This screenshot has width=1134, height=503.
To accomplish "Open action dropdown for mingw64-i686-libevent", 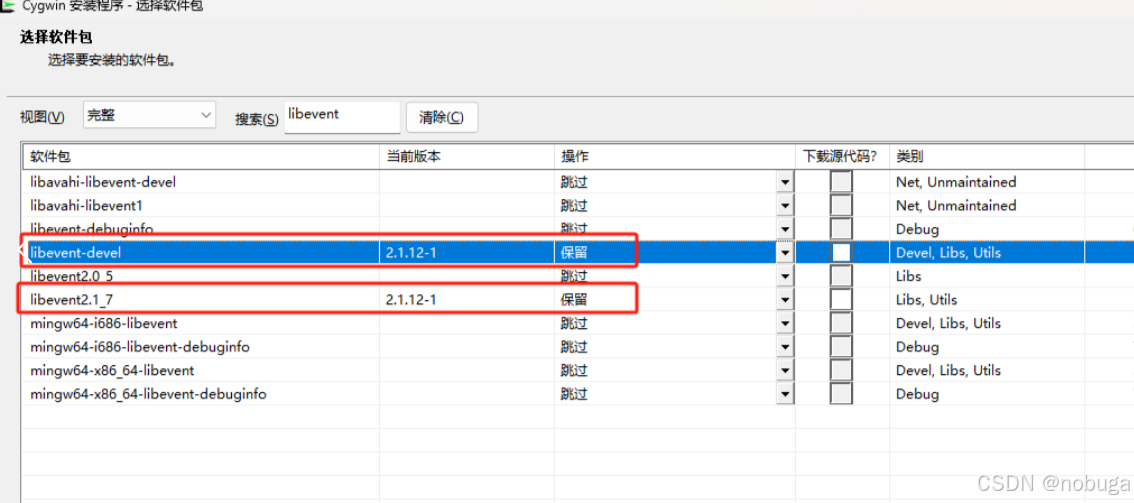I will 785,324.
